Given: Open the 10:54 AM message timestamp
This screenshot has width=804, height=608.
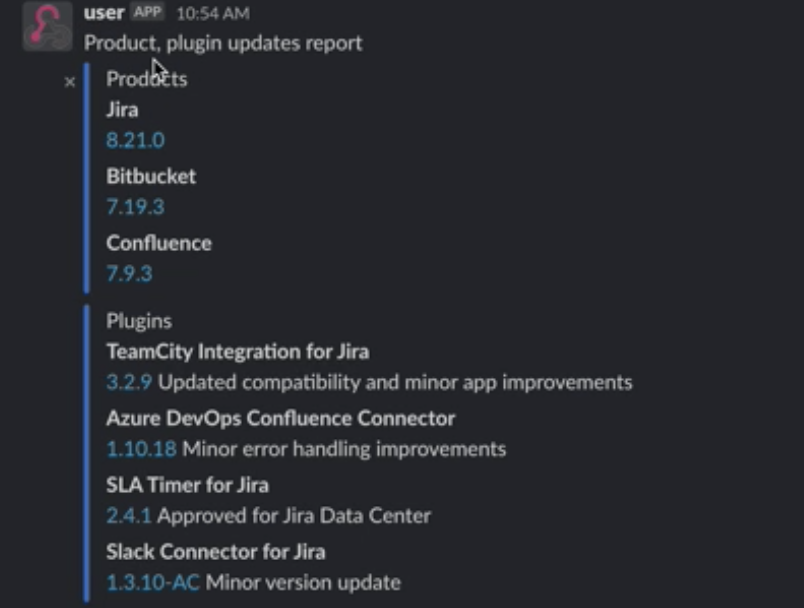Looking at the screenshot, I should [212, 14].
